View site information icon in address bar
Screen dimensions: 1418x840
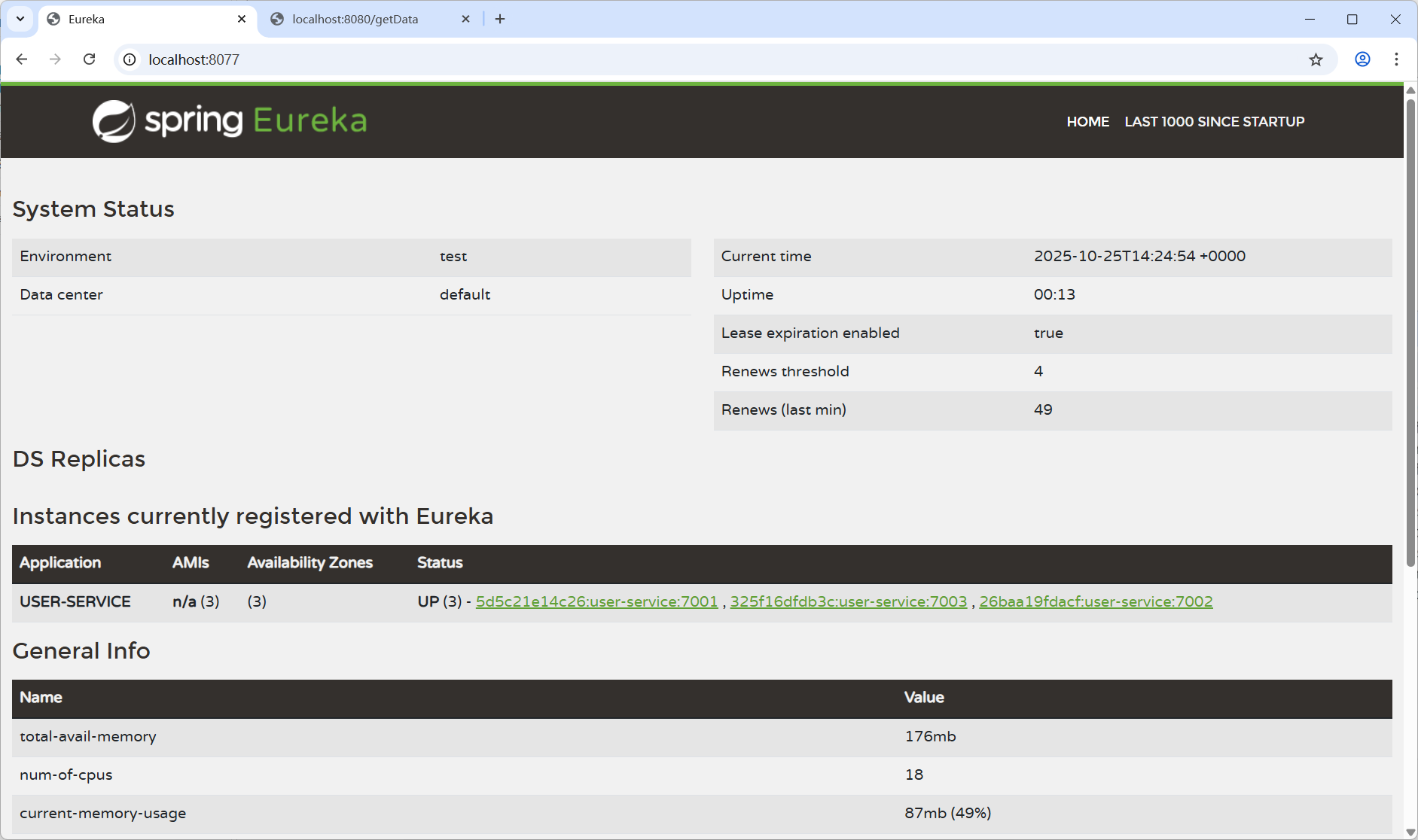(130, 59)
